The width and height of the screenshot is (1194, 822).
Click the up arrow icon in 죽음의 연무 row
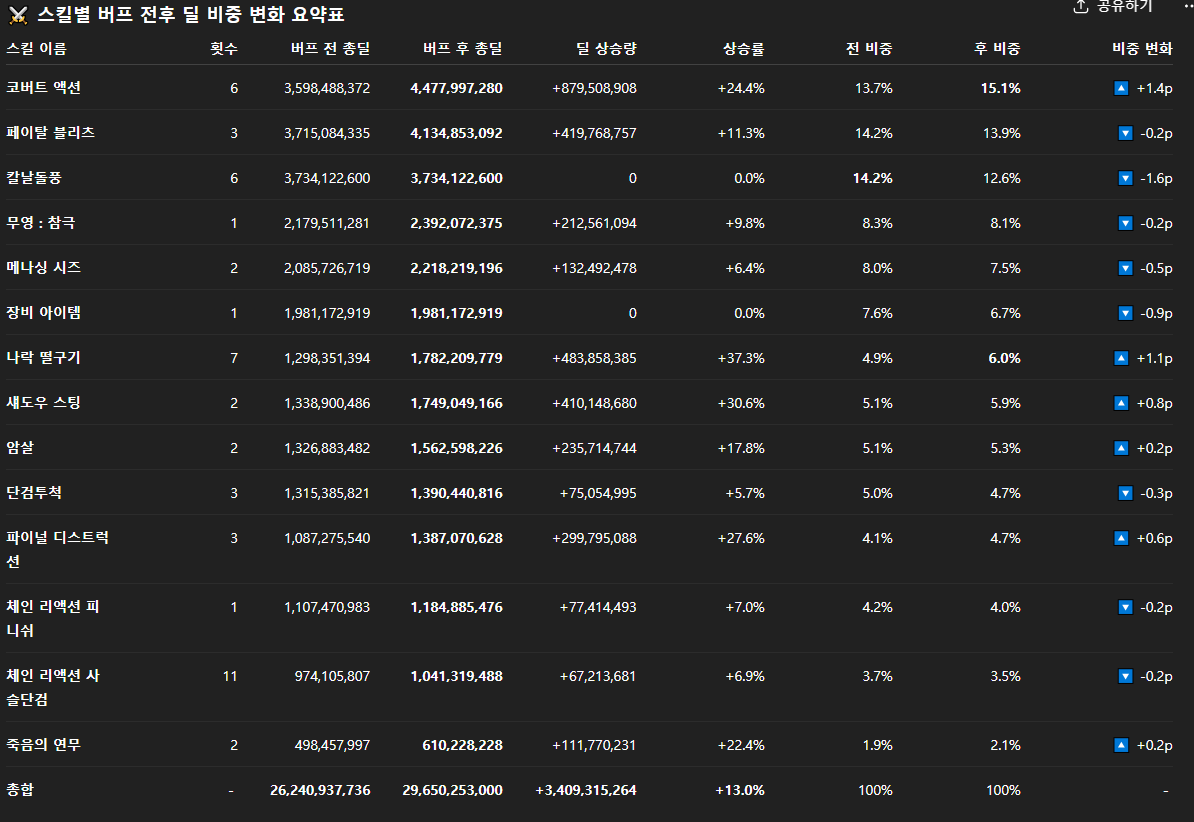tap(1121, 745)
